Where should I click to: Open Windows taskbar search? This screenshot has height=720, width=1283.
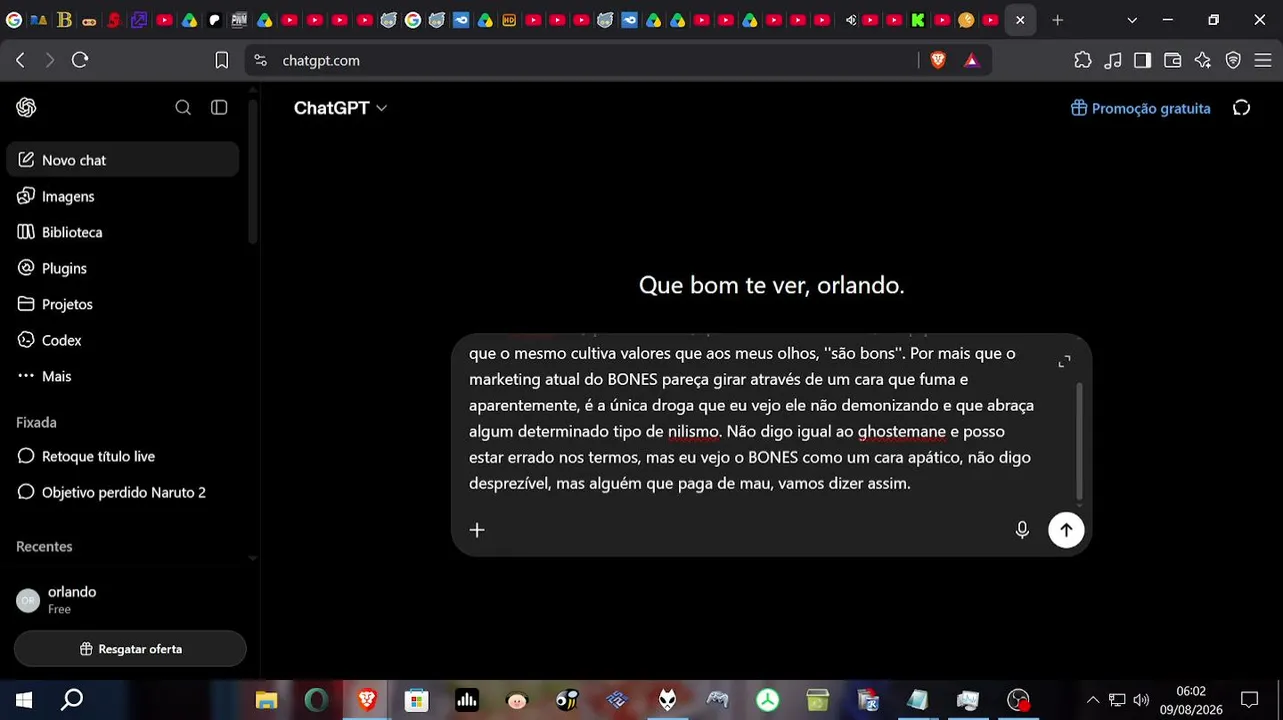coord(72,700)
